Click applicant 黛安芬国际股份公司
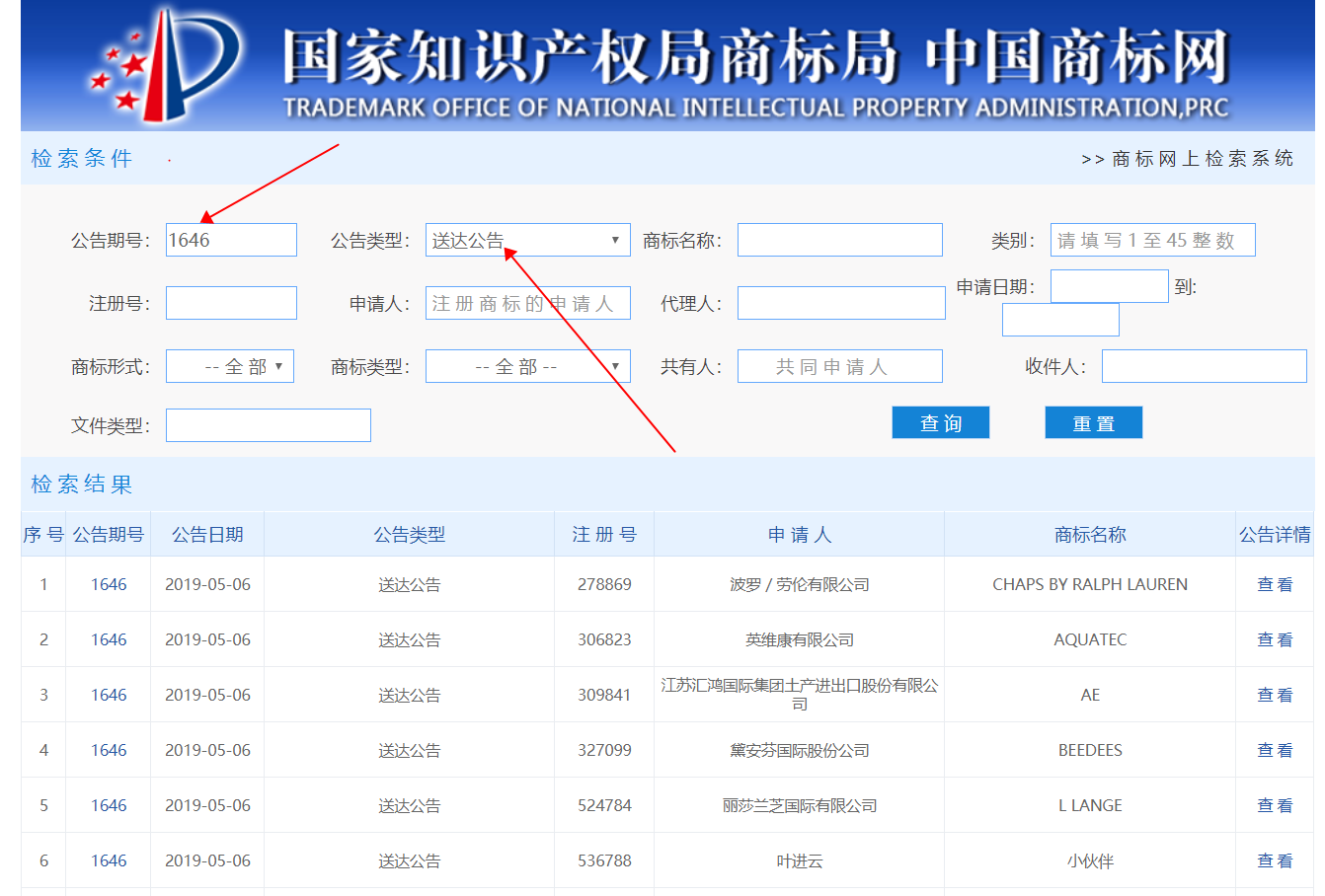Screen dimensions: 1325x896 (x=800, y=750)
